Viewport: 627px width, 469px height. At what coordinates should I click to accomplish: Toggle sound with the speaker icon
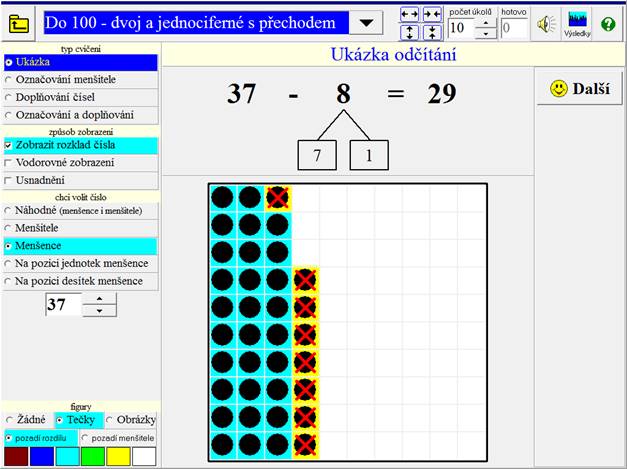[x=546, y=24]
